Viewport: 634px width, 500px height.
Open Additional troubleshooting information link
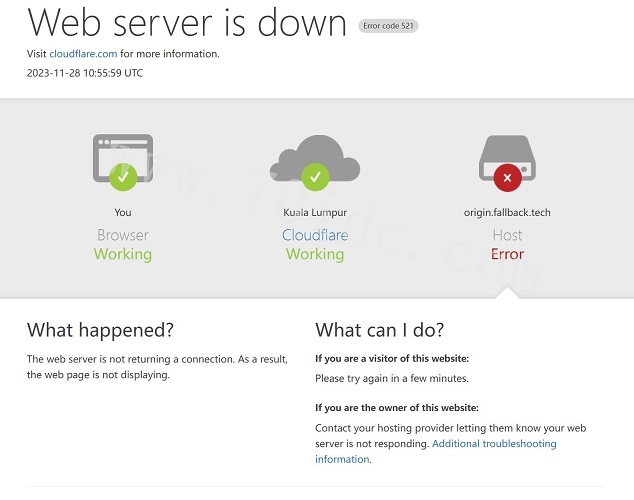click(x=494, y=444)
